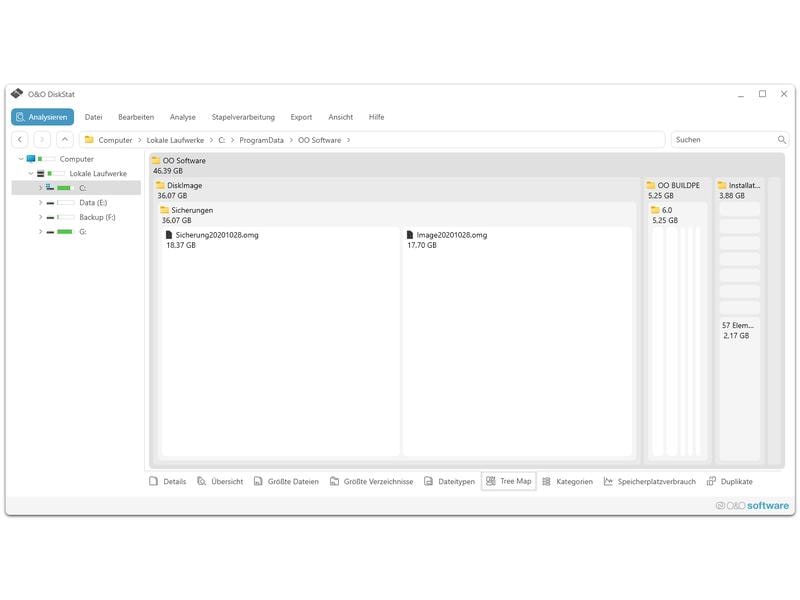Select C: in the breadcrumb path
The image size is (800, 600).
[221, 140]
